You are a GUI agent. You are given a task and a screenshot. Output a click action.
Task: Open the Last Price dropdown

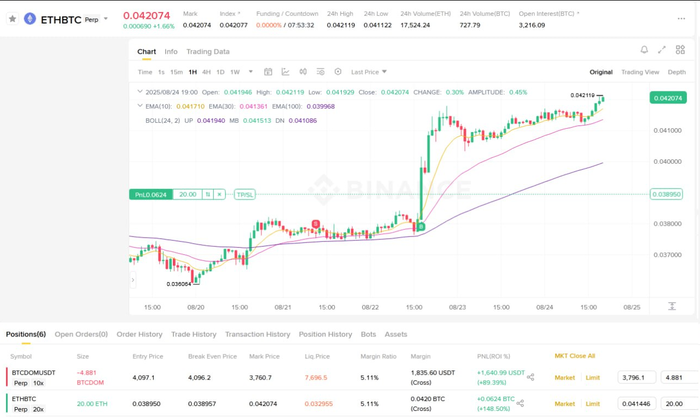click(x=368, y=72)
